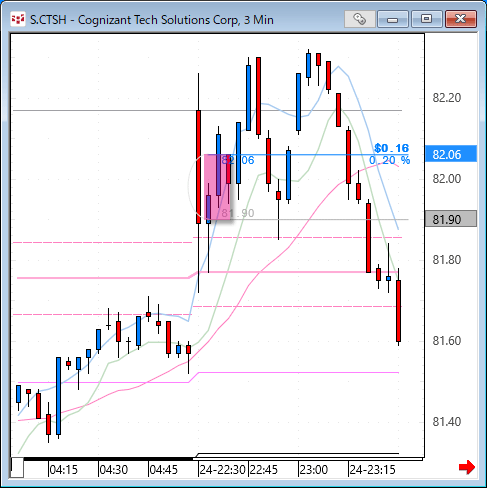Click the window title S.CTSH Cognizant text
This screenshot has height=488, width=487.
152,20
